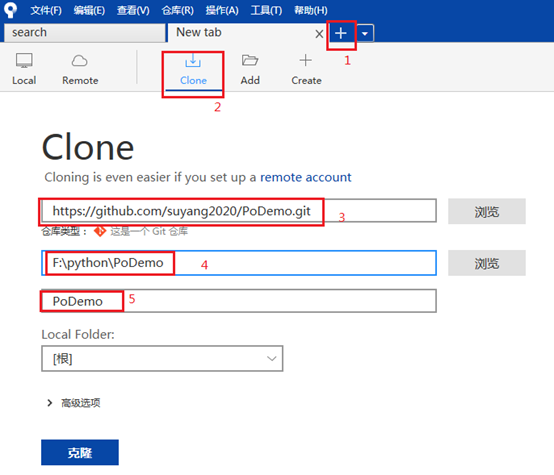The height and width of the screenshot is (475, 554).
Task: Click the Add repository folder icon
Action: tap(250, 69)
